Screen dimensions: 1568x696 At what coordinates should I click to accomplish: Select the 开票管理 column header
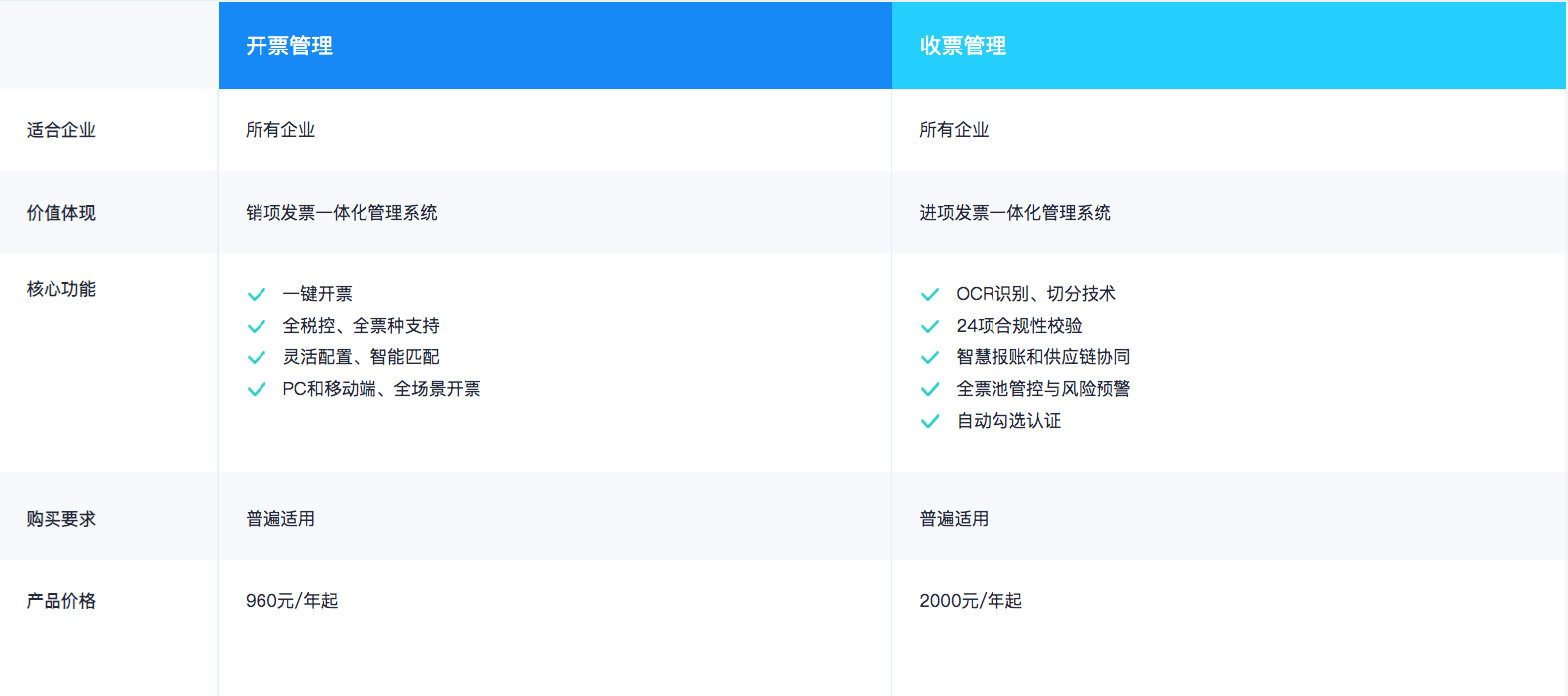pyautogui.click(x=289, y=46)
